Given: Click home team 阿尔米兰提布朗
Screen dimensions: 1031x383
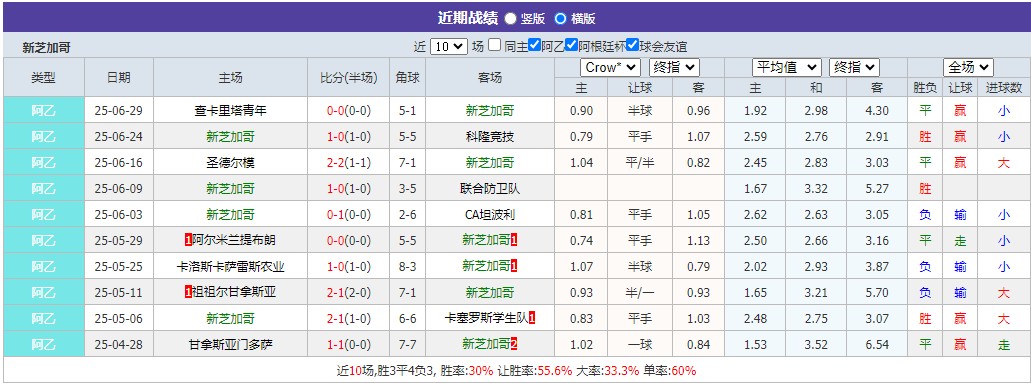Looking at the screenshot, I should [x=233, y=241].
